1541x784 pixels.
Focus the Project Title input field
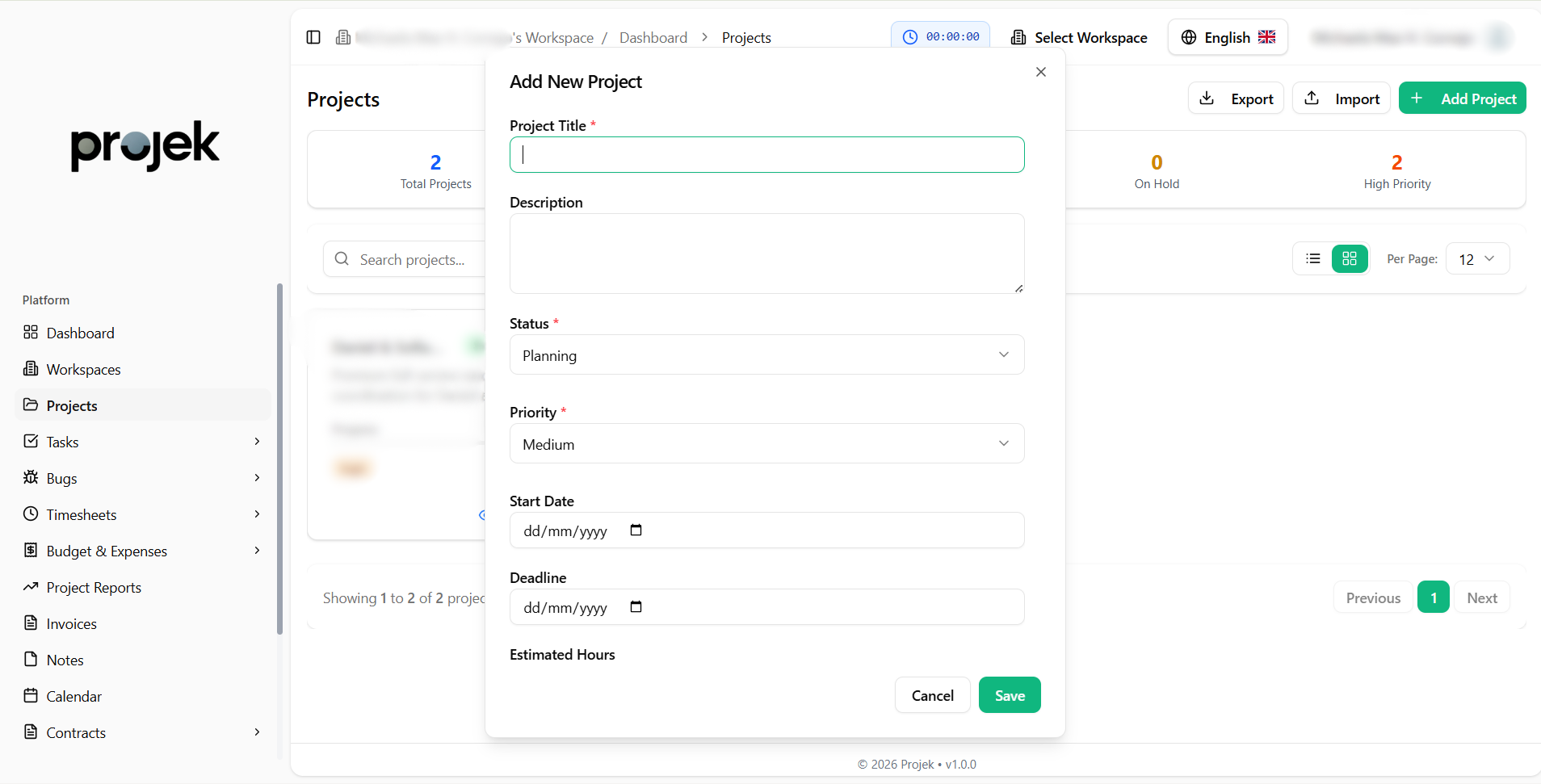[766, 155]
